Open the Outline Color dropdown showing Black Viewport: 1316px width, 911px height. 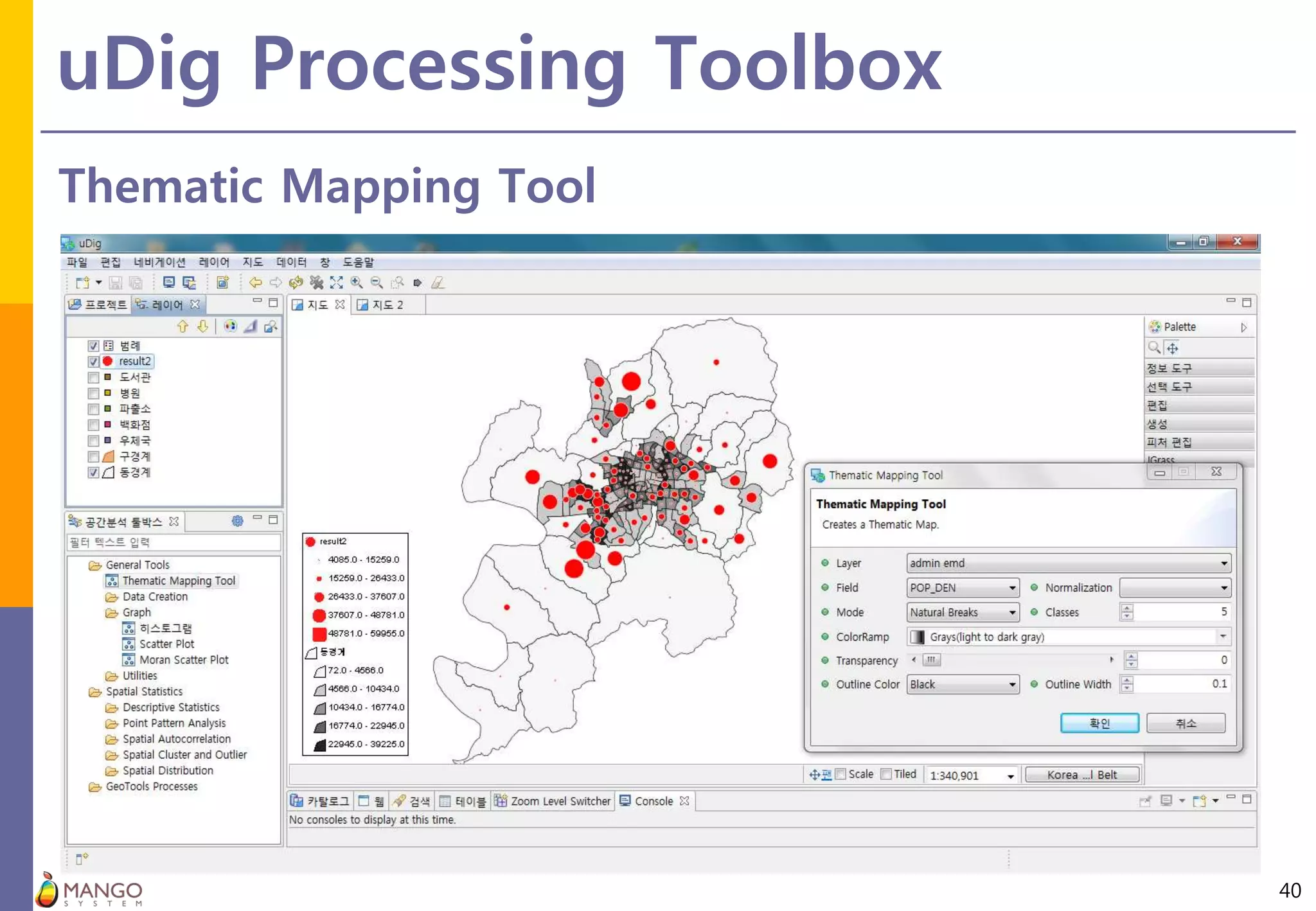coord(963,685)
